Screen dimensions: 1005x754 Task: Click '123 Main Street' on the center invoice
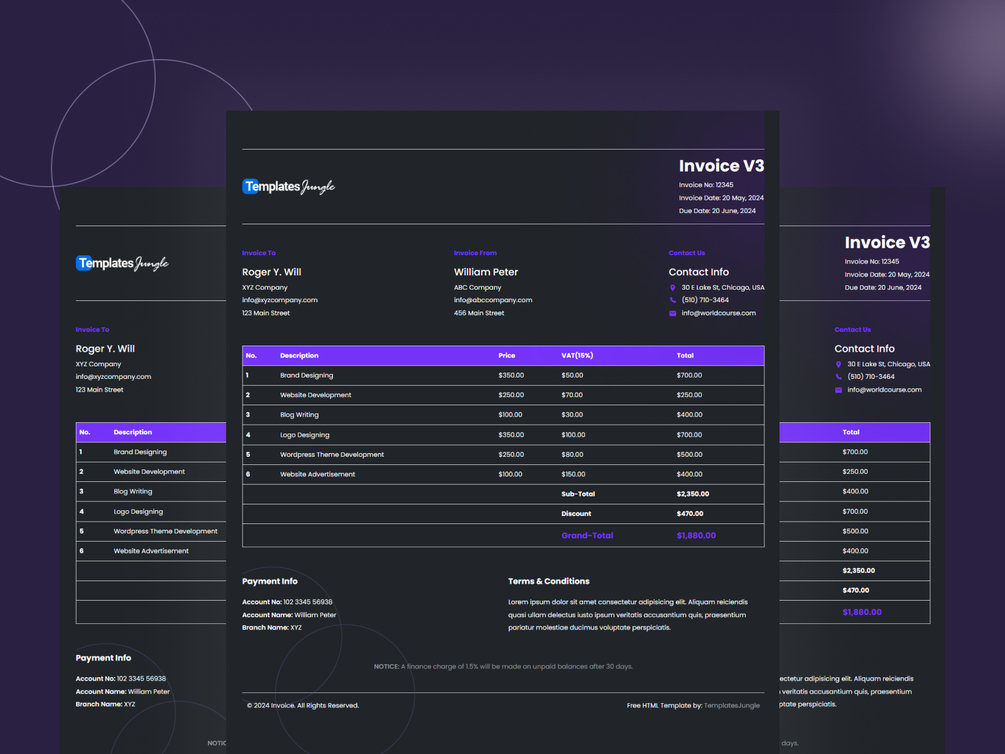(265, 314)
